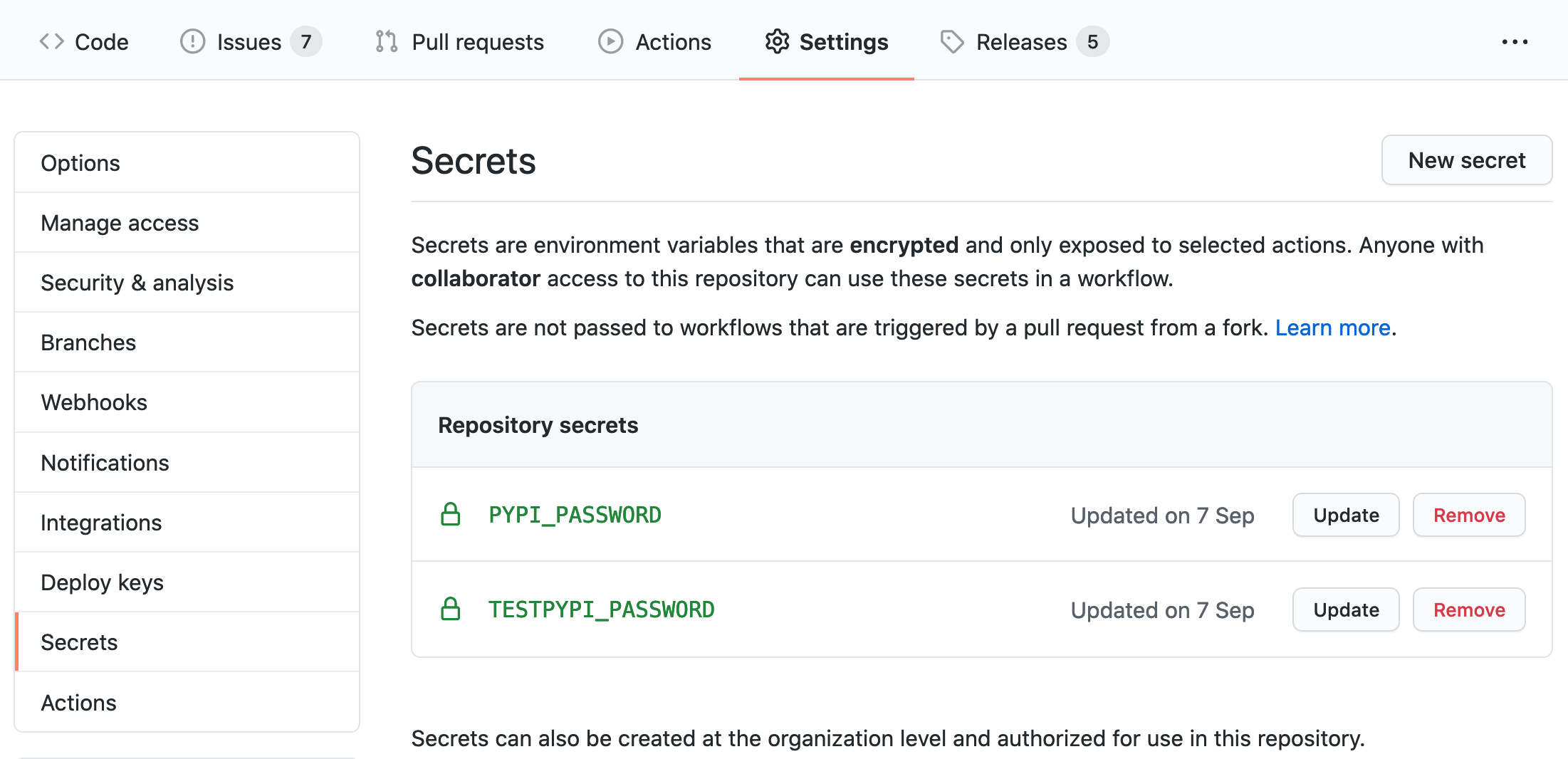
Task: Update the PYPI_PASSWORD secret
Action: point(1346,515)
